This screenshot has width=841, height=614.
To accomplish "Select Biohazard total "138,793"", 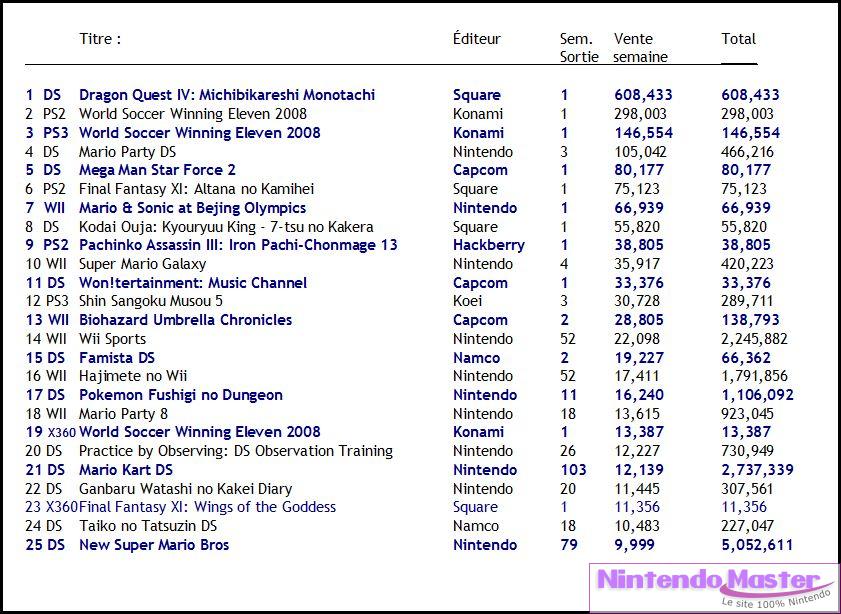I will (x=750, y=320).
